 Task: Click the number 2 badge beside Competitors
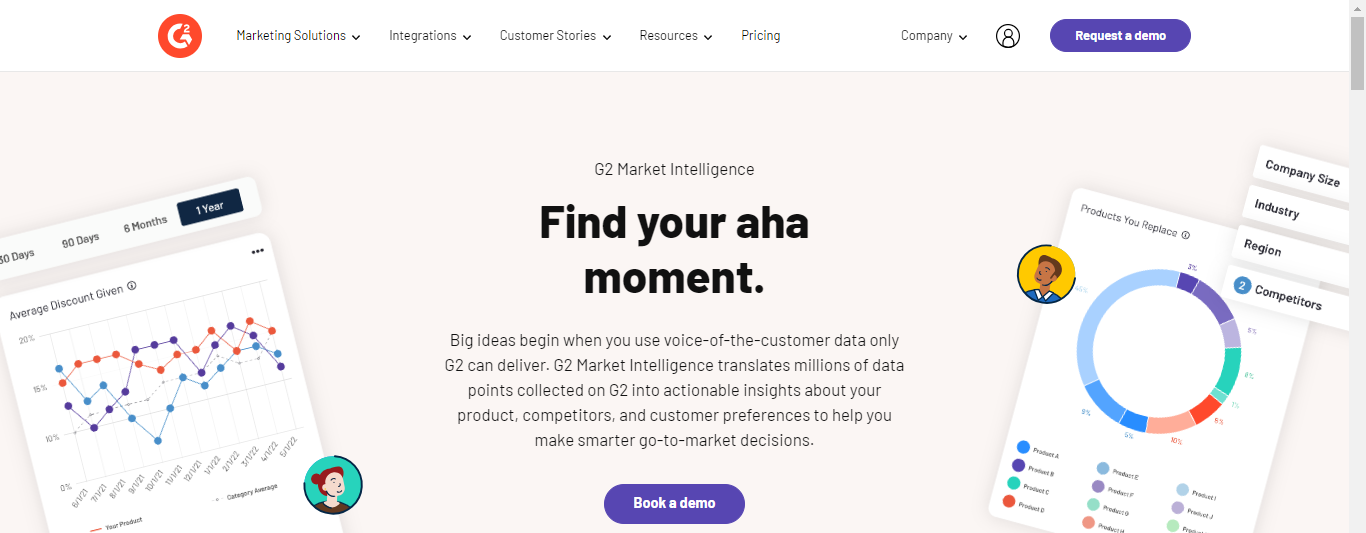coord(1242,286)
